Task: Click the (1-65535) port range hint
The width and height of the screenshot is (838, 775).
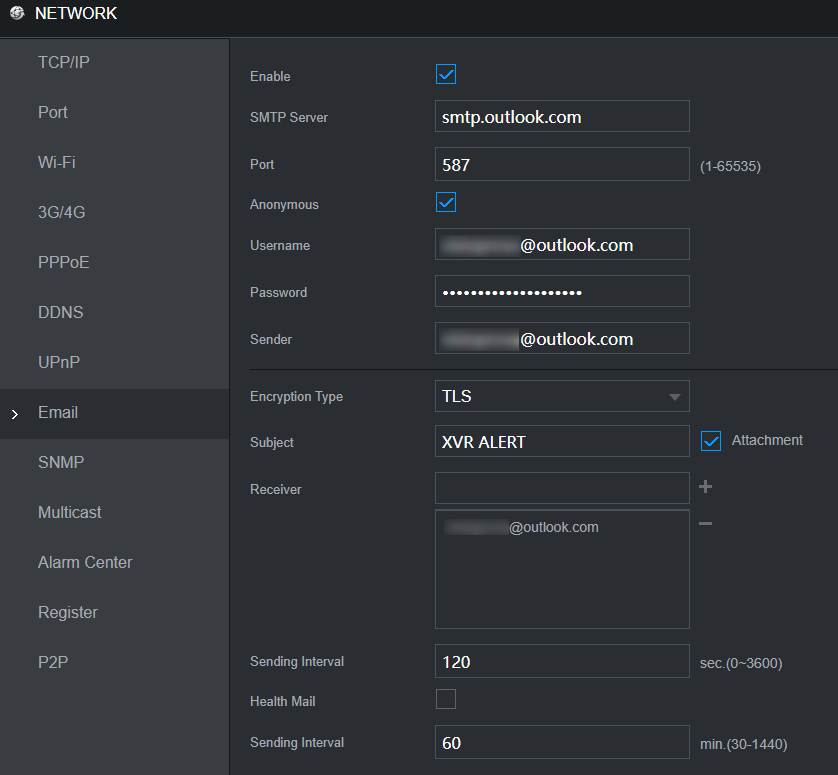Action: click(x=730, y=166)
